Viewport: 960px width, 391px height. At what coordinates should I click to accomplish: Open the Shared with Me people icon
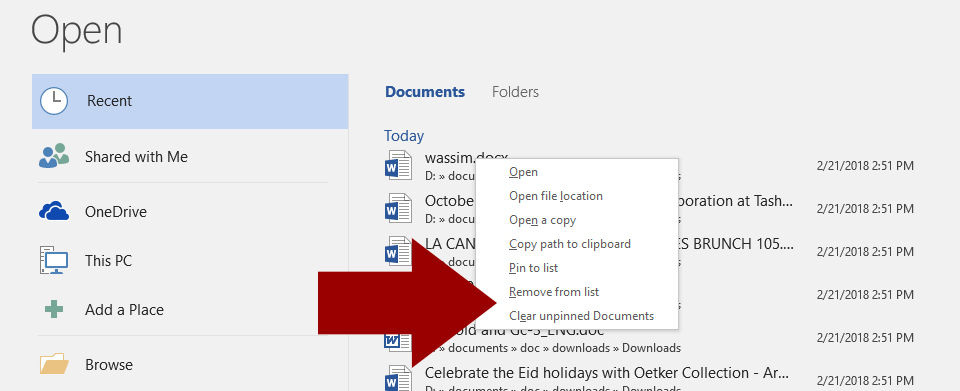pyautogui.click(x=54, y=157)
